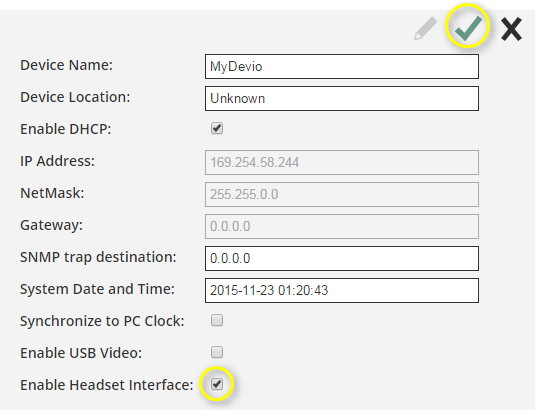Click the 'Enable USB Video:' label
Viewport: 535px width, 410px height.
81,353
